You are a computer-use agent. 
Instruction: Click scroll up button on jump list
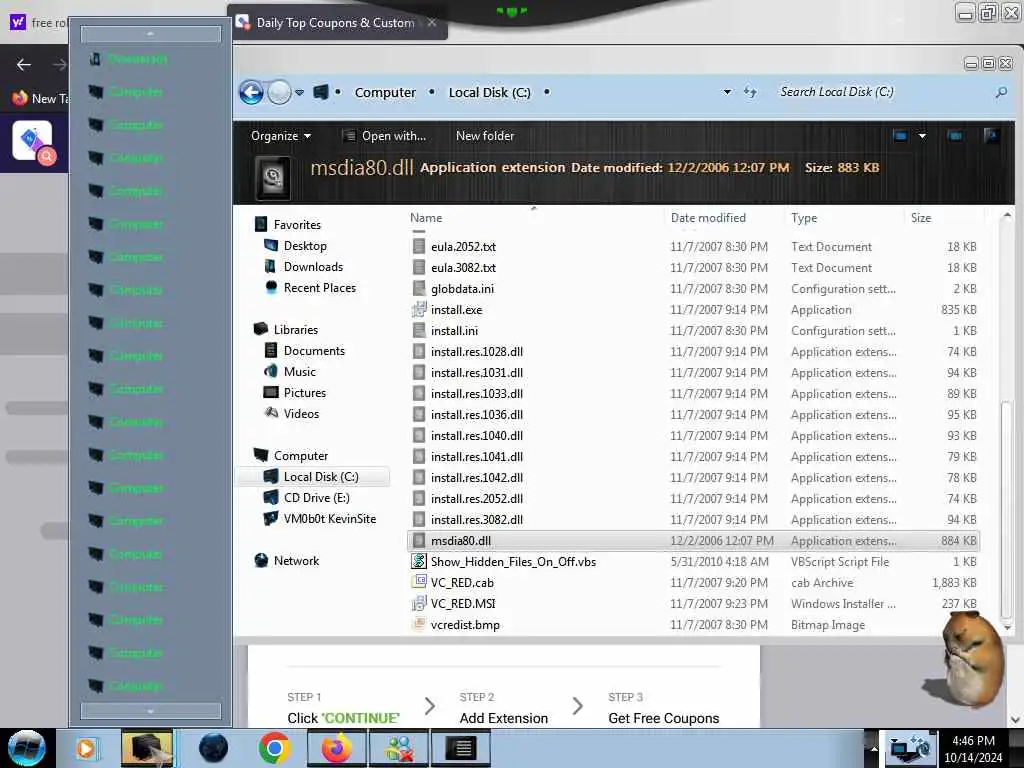tap(151, 34)
